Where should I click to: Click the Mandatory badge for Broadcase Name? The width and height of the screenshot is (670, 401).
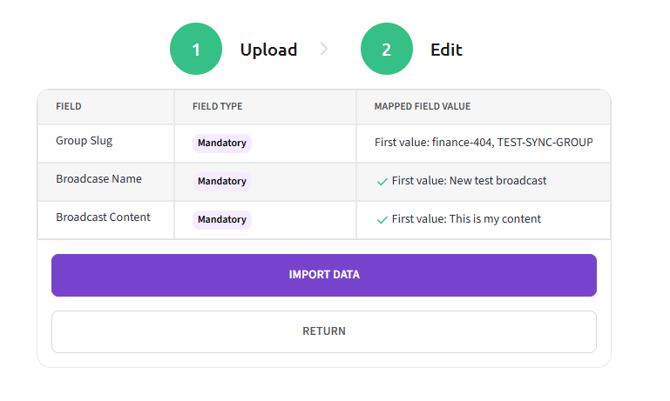tap(222, 181)
